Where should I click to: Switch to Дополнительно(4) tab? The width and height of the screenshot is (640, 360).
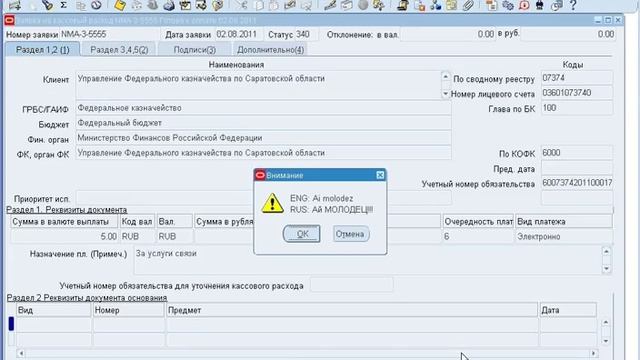point(270,50)
